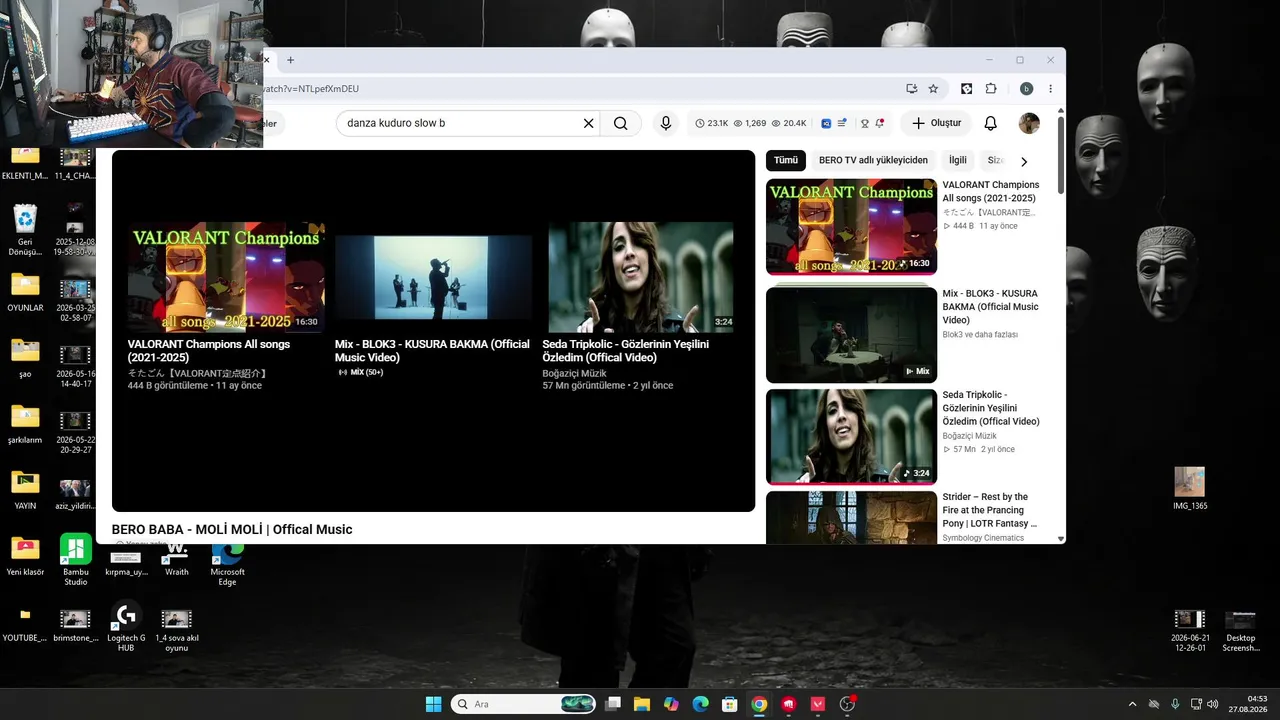Click sidebar title 'Seda Tripkolic - Gözlerinin Yeşilini Özledim'
1280x720 pixels.
[x=991, y=408]
